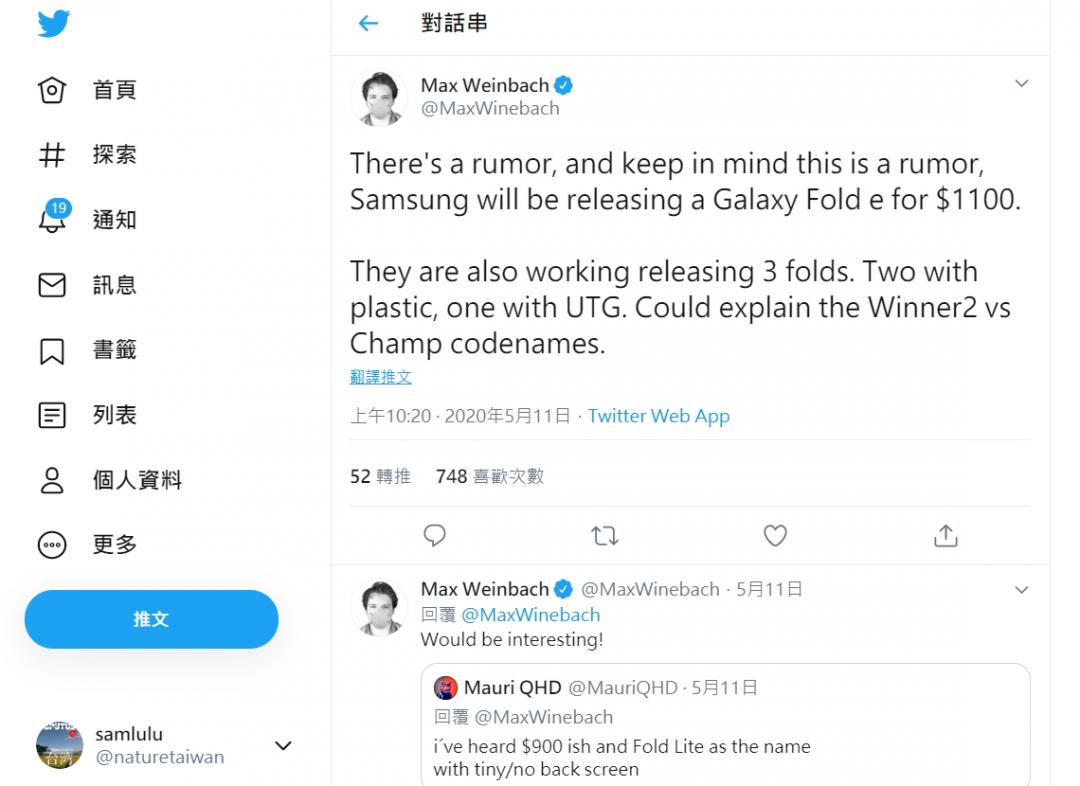
Task: Open notifications bell with 19 badge
Action: pos(52,219)
